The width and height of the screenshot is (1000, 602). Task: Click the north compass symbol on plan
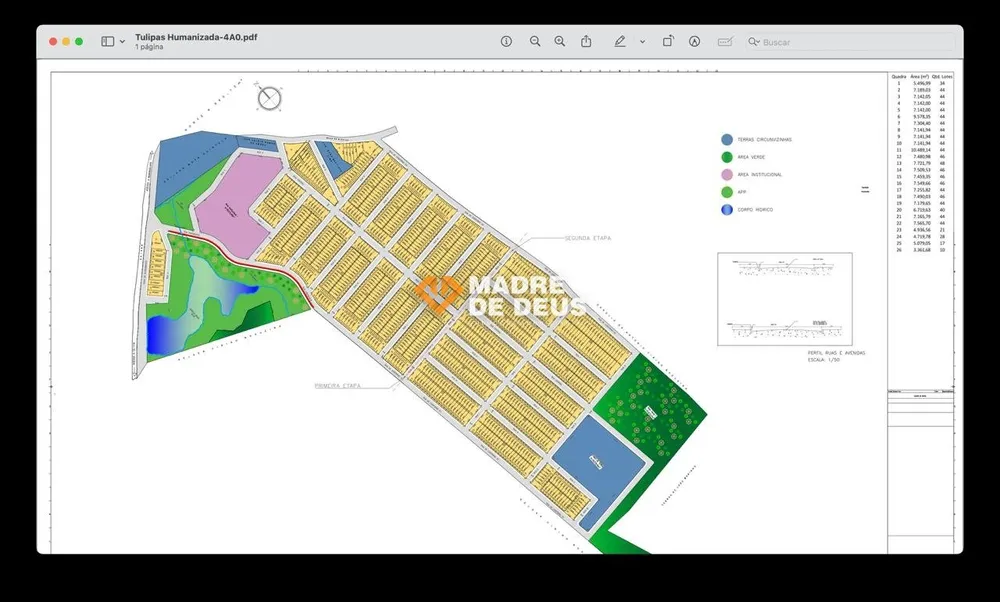coord(269,98)
